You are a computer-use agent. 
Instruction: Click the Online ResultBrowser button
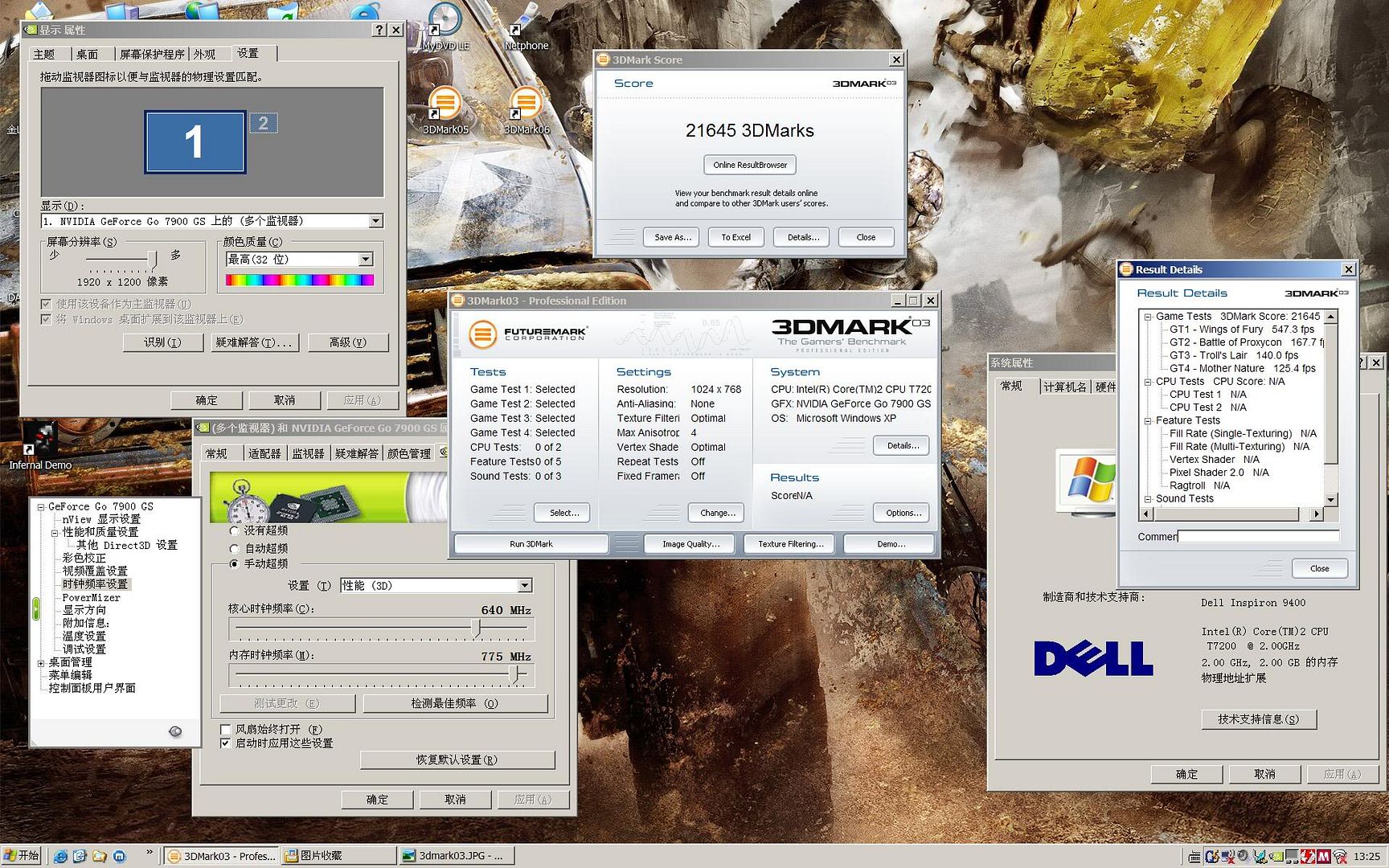coord(749,165)
